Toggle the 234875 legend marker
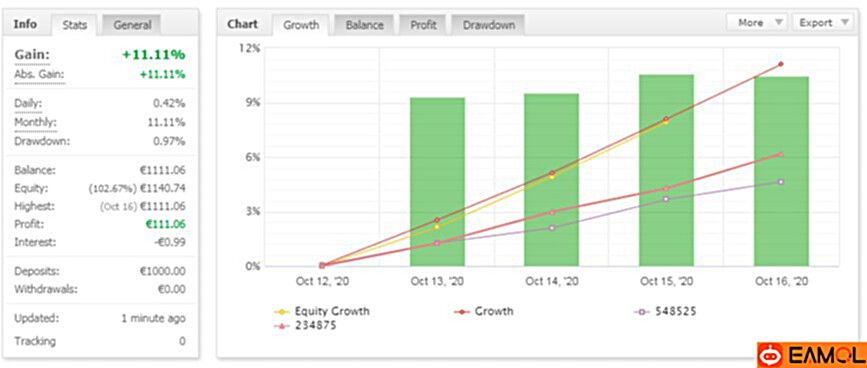 [282, 326]
